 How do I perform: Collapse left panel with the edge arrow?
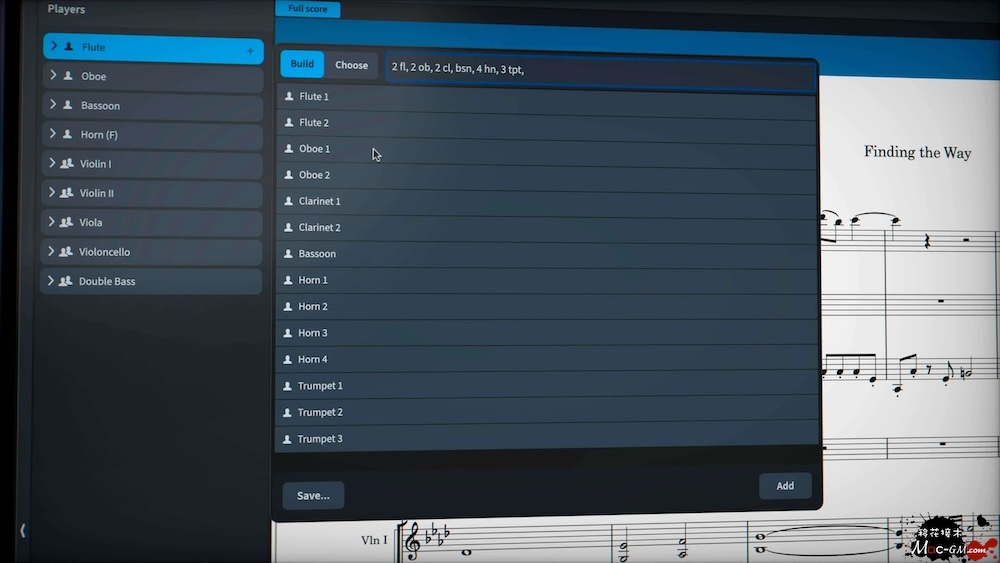coord(23,530)
